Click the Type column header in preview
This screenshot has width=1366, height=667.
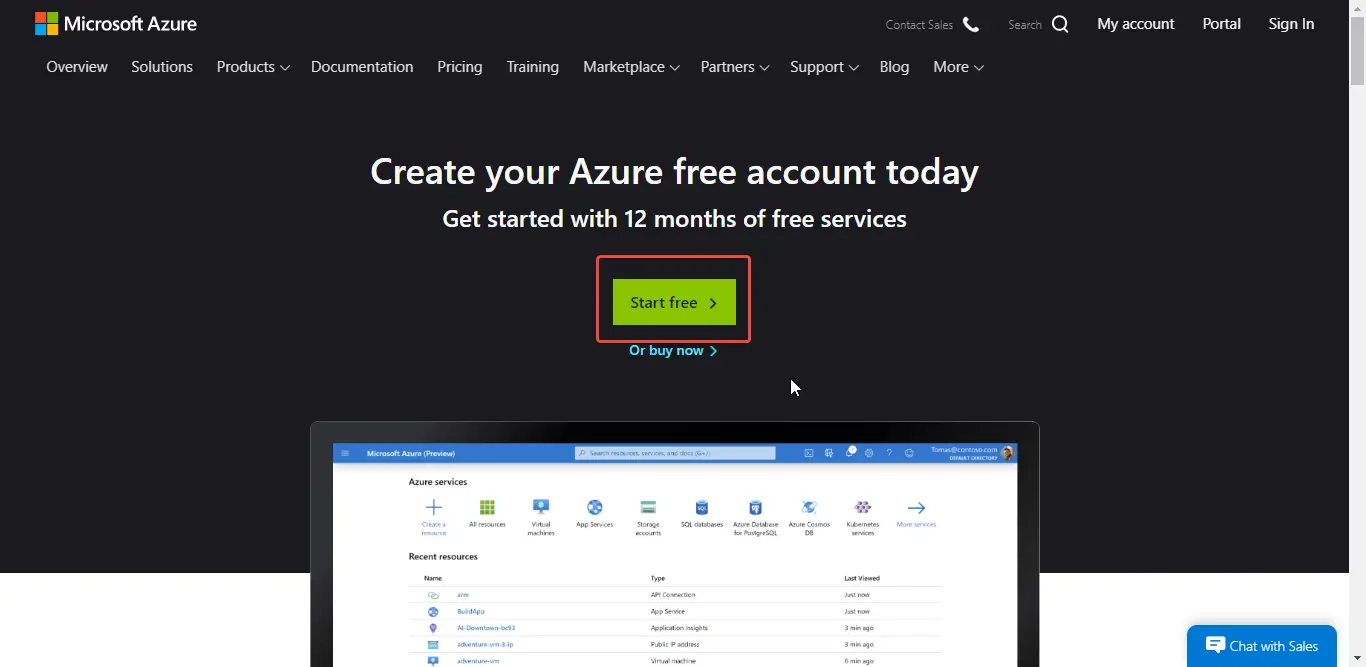coord(658,578)
